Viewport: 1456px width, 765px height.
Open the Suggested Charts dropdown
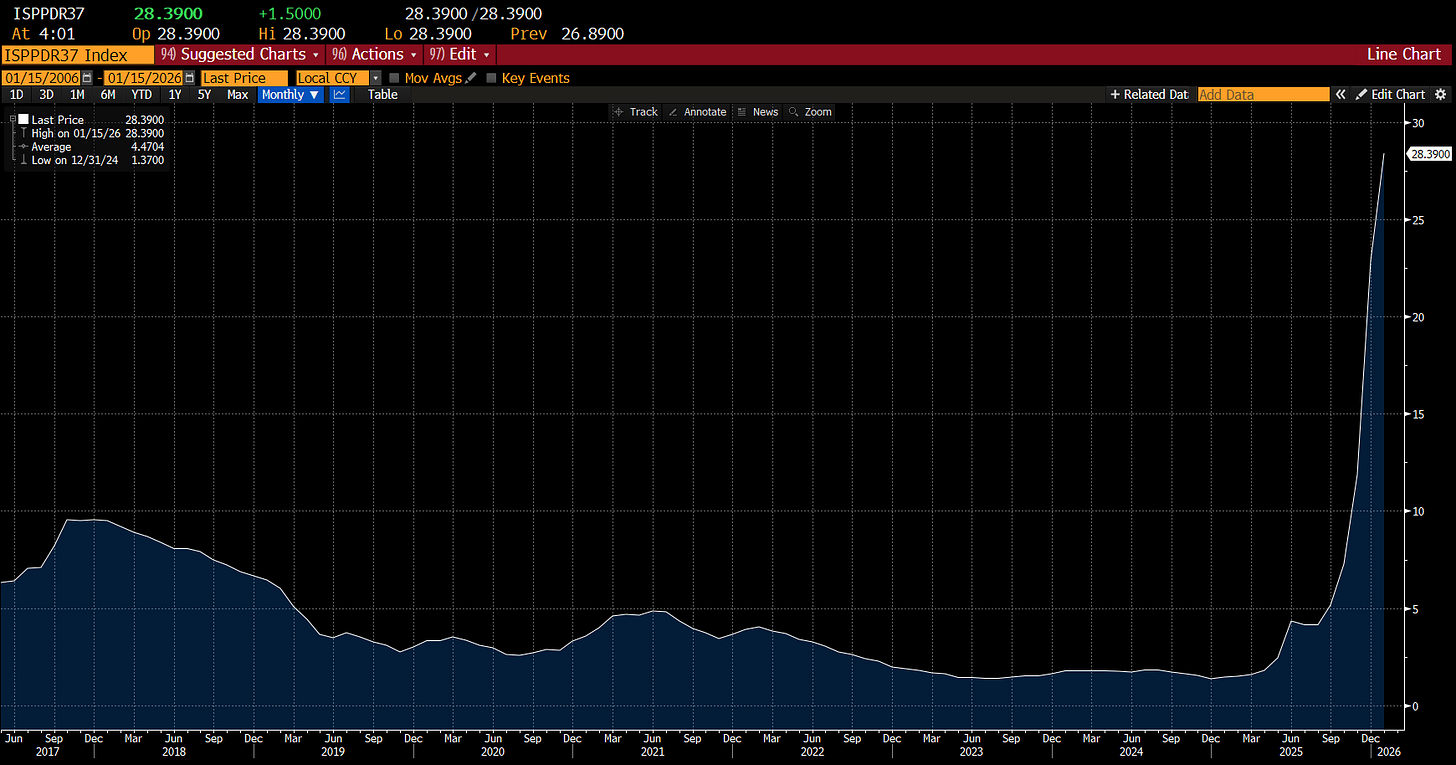240,55
